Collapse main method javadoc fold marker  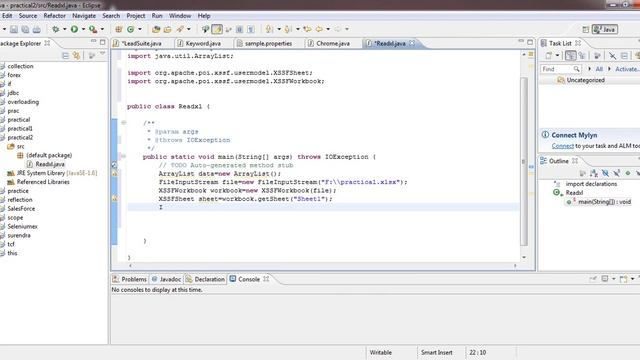click(123, 122)
